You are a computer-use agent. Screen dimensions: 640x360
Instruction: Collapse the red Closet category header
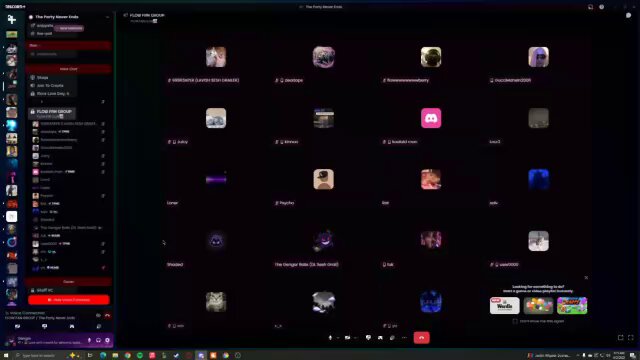[x=69, y=282]
